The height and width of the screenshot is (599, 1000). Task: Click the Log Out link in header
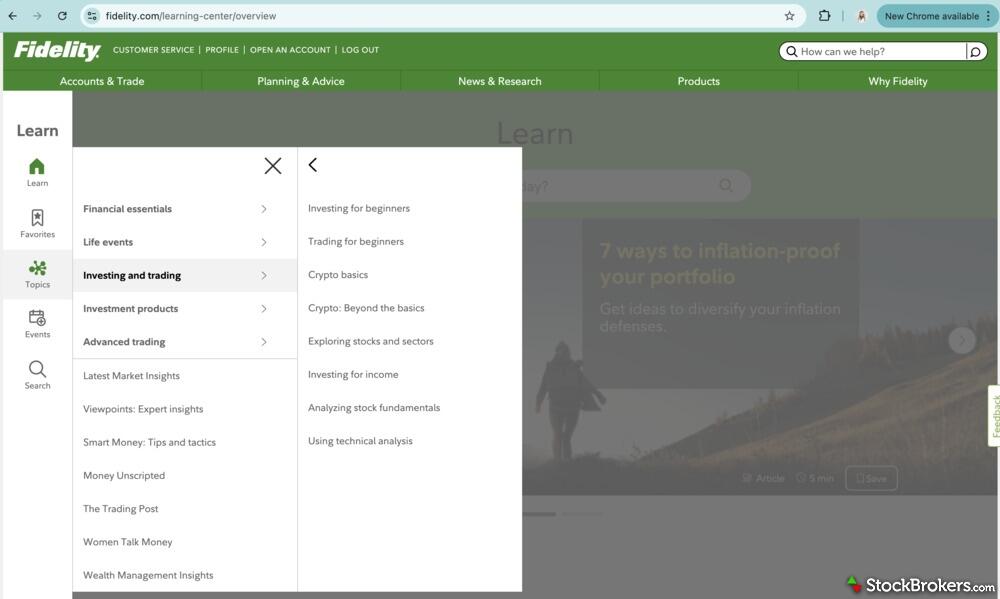(360, 50)
